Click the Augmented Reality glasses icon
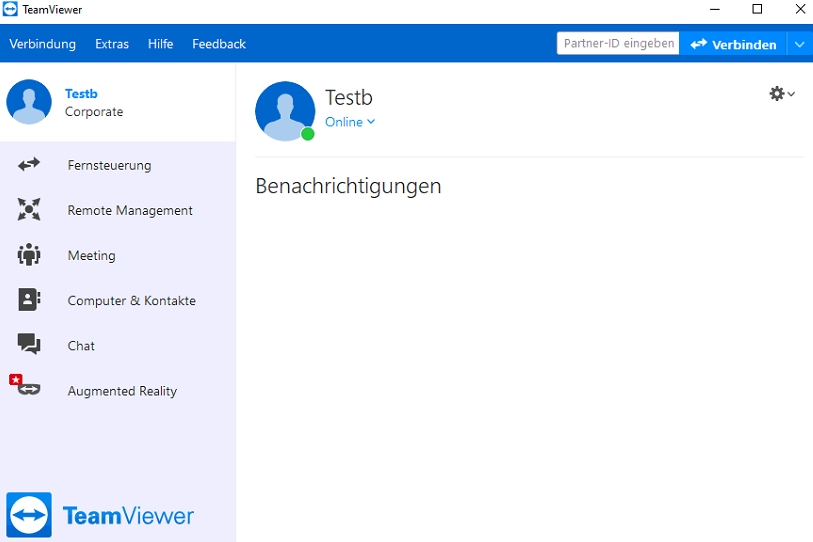 [29, 389]
